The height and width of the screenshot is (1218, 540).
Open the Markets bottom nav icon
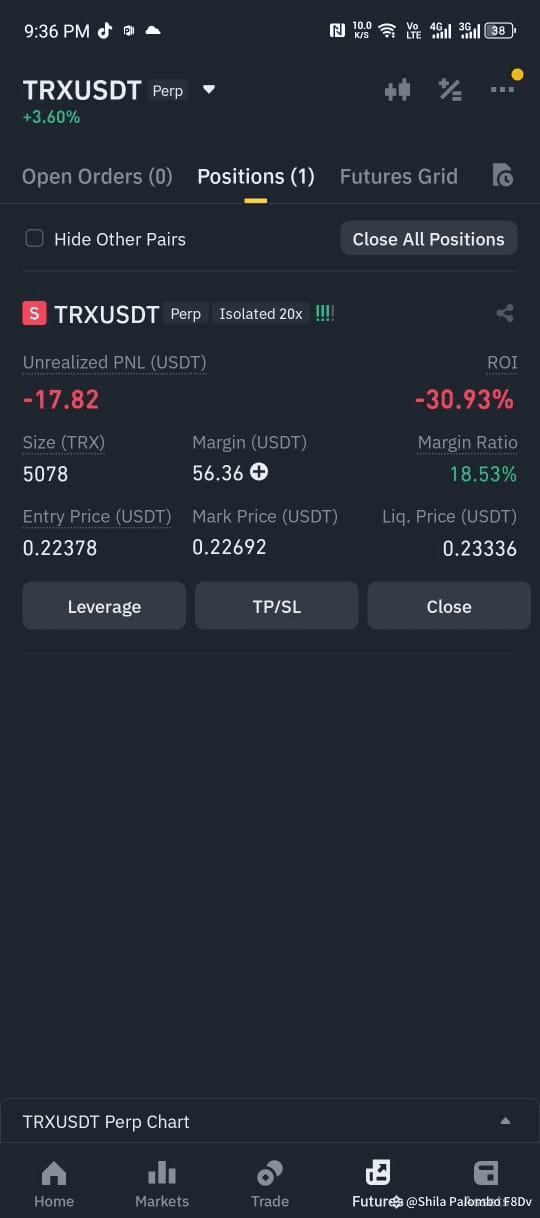[x=162, y=1173]
